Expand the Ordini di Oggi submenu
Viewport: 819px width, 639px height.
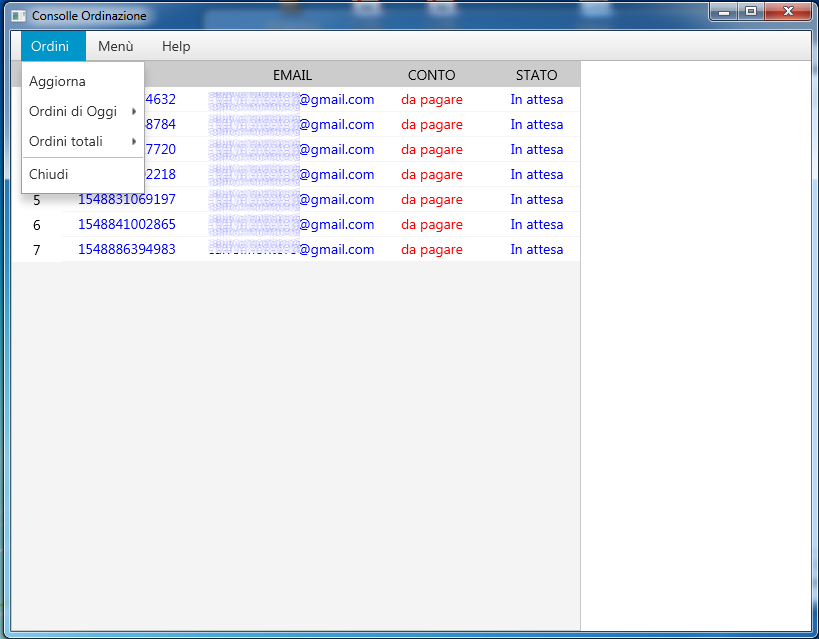pyautogui.click(x=83, y=111)
